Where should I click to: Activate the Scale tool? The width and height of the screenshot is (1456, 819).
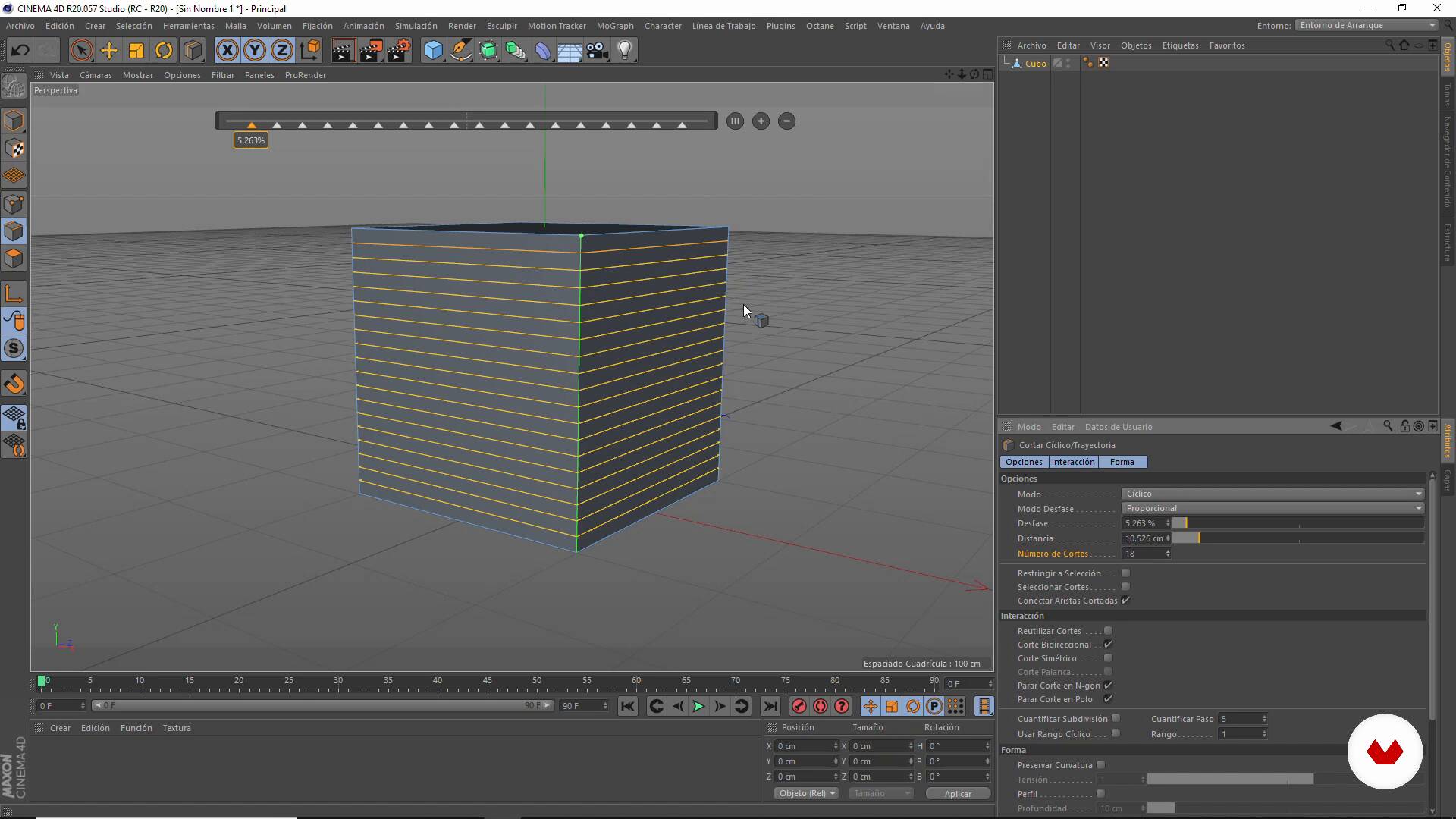[x=136, y=51]
